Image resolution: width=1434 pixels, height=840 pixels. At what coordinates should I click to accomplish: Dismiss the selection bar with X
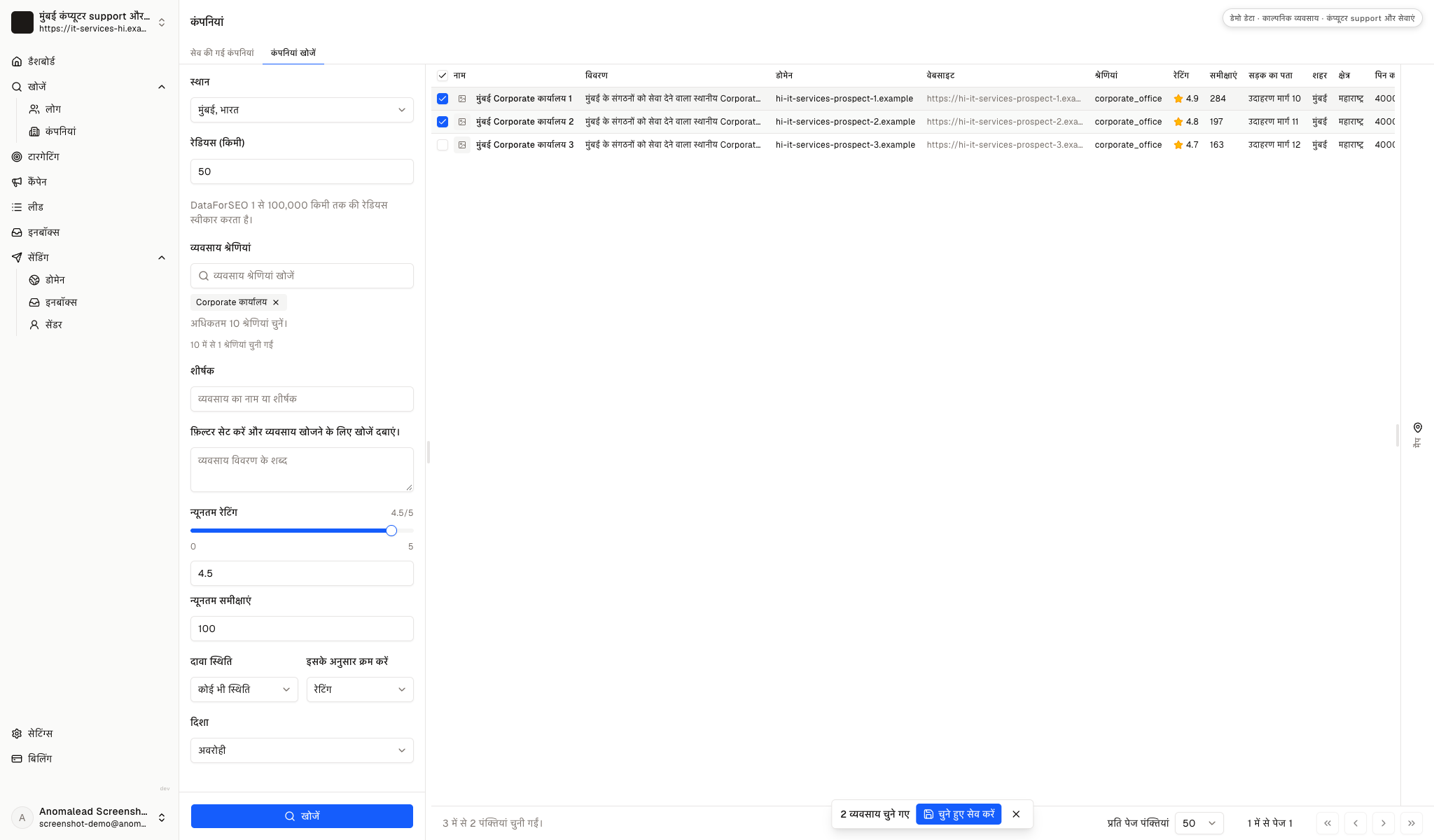(1016, 814)
